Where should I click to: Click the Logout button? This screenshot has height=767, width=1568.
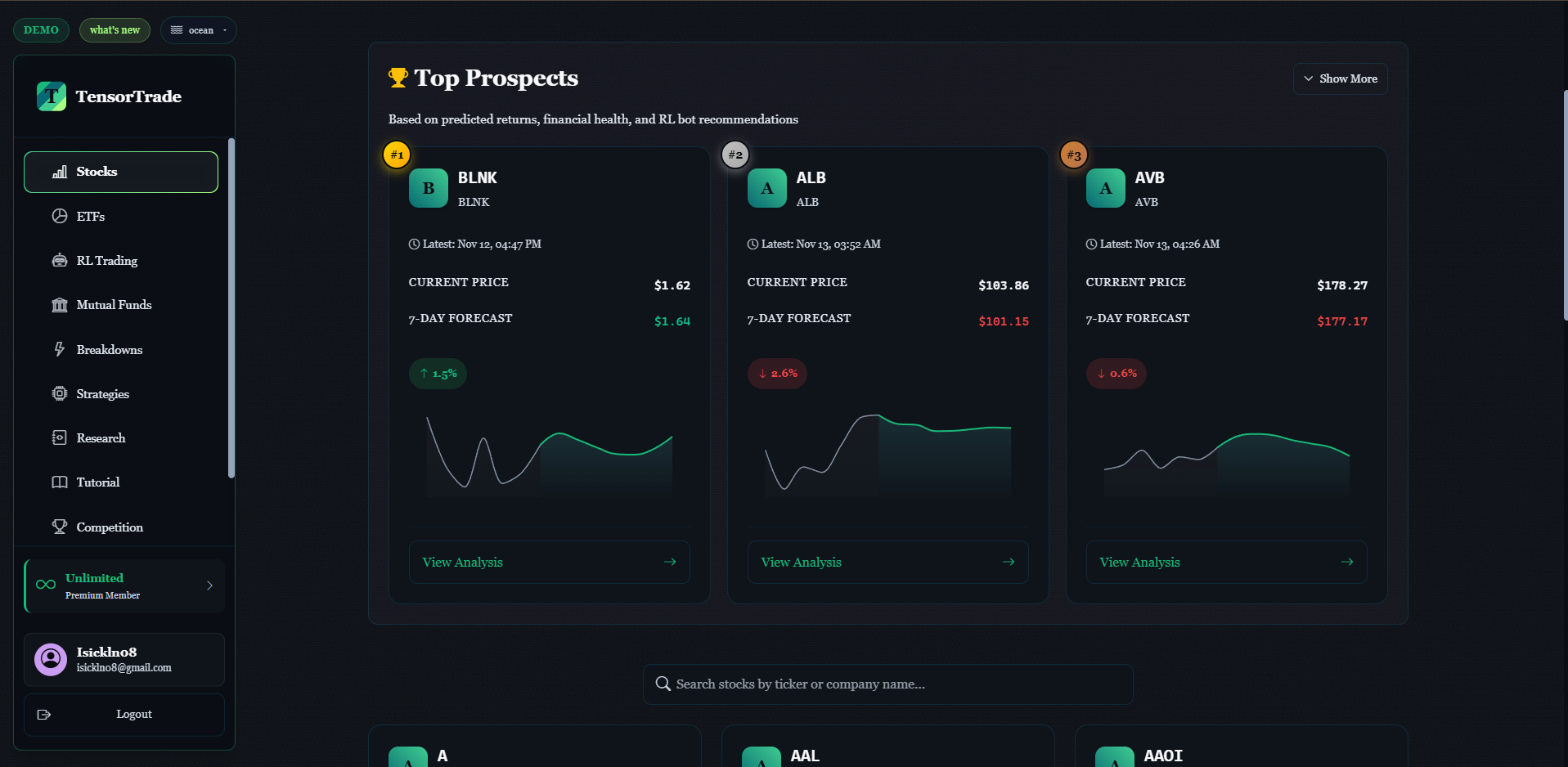(124, 714)
